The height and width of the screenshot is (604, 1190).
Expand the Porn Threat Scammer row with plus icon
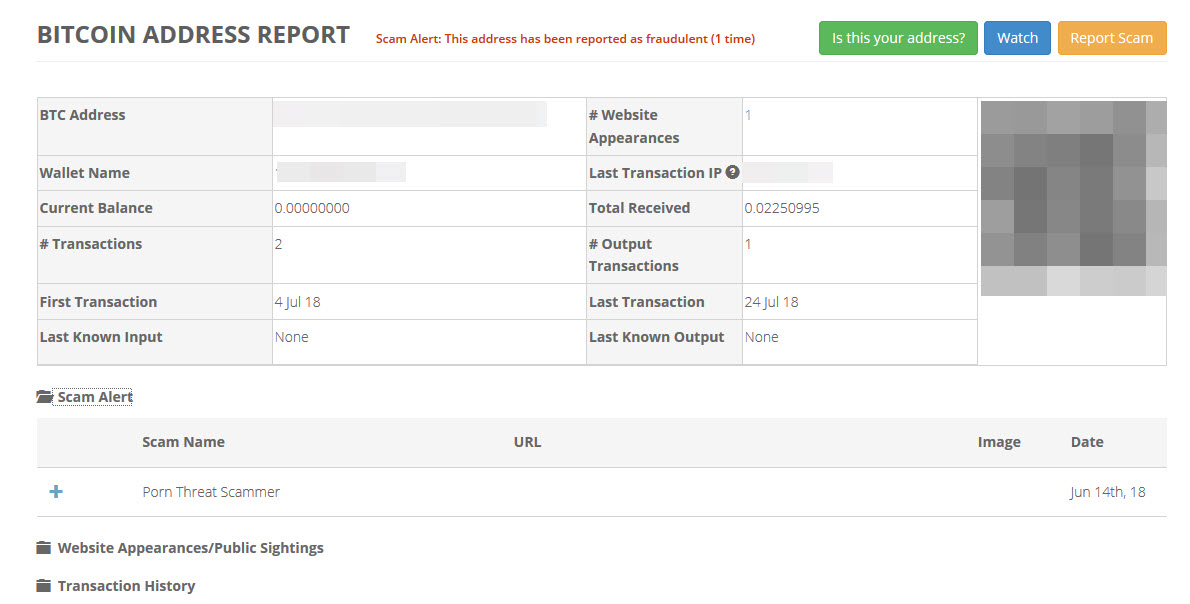coord(56,492)
